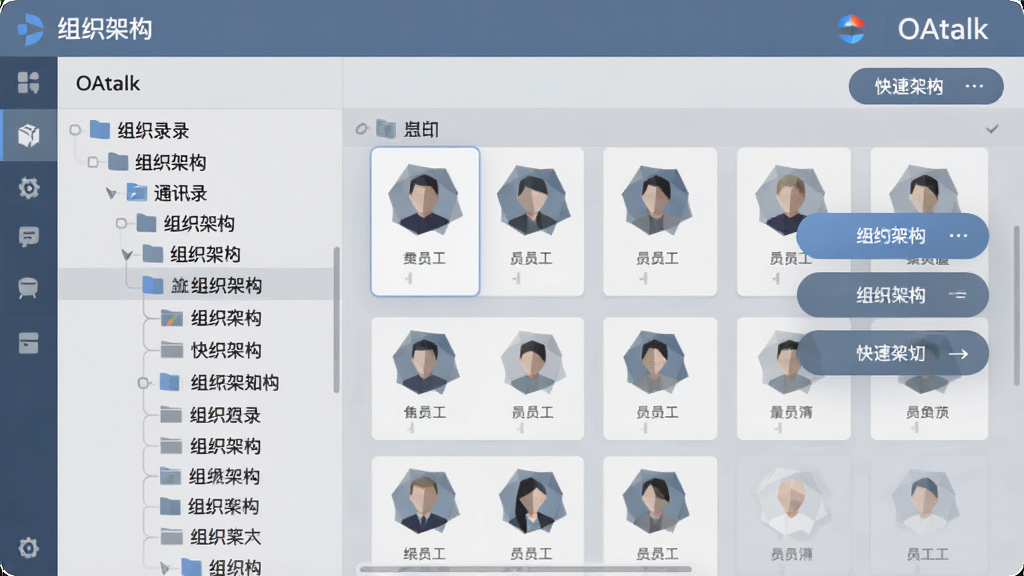Click the employee grid vertical scrollbar

tap(1016, 305)
